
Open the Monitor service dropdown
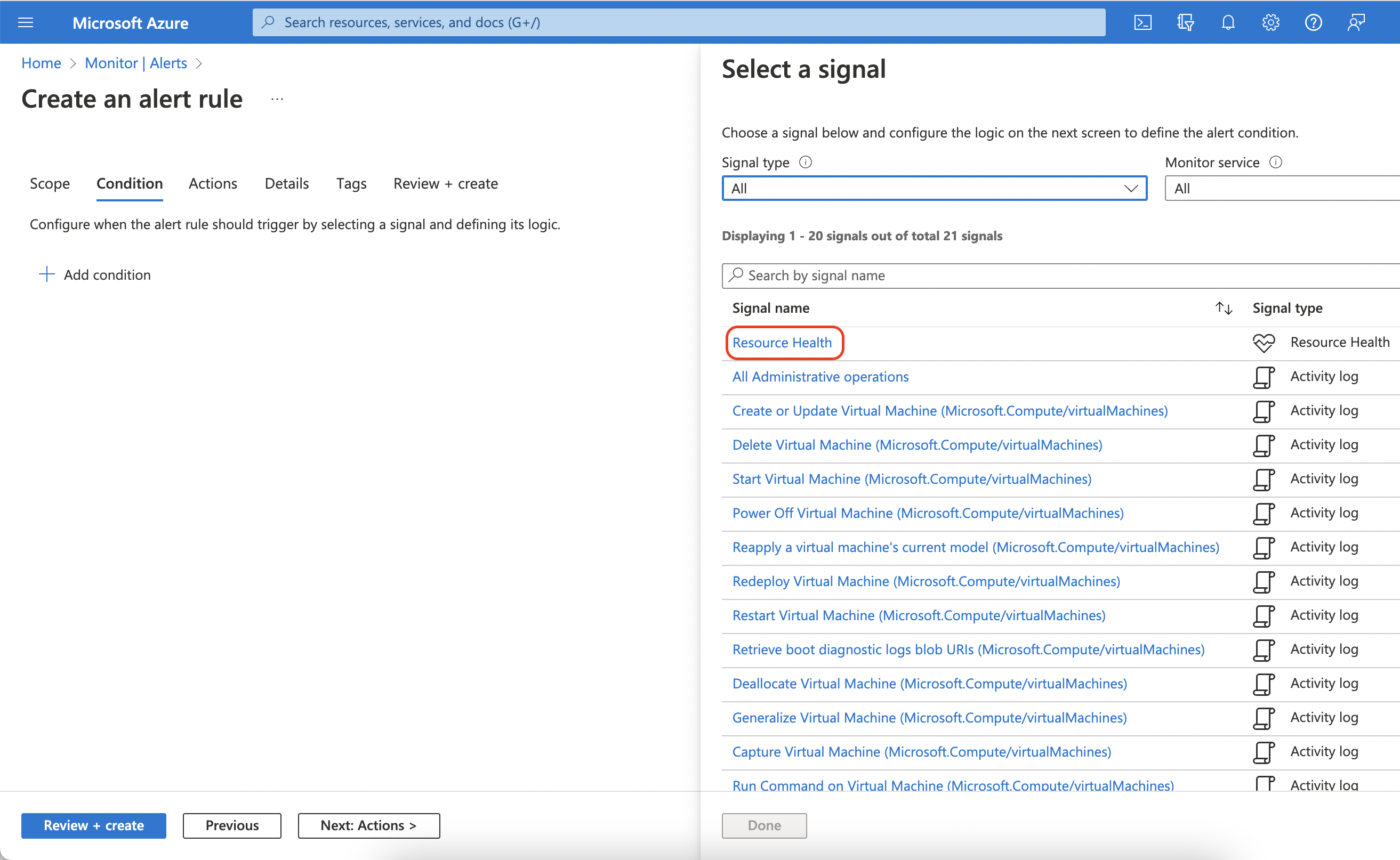point(1281,188)
